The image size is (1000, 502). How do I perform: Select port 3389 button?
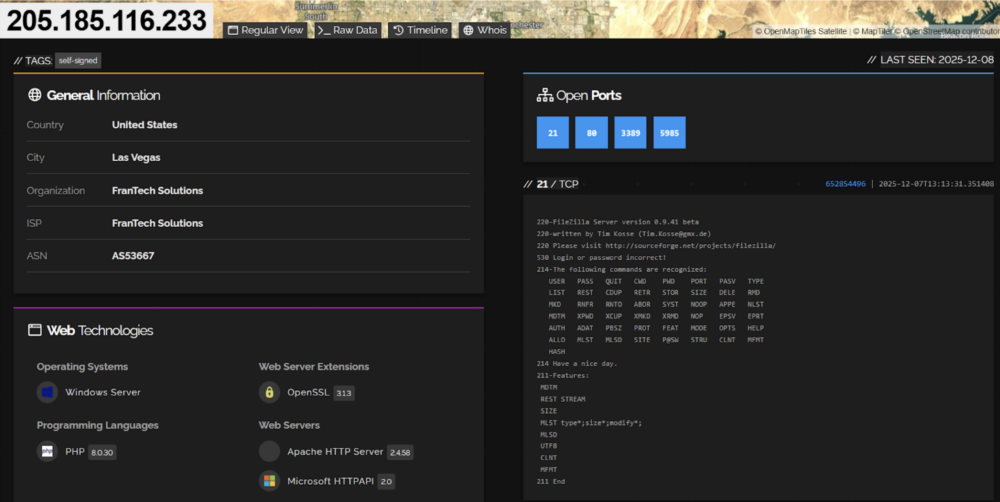[x=630, y=133]
